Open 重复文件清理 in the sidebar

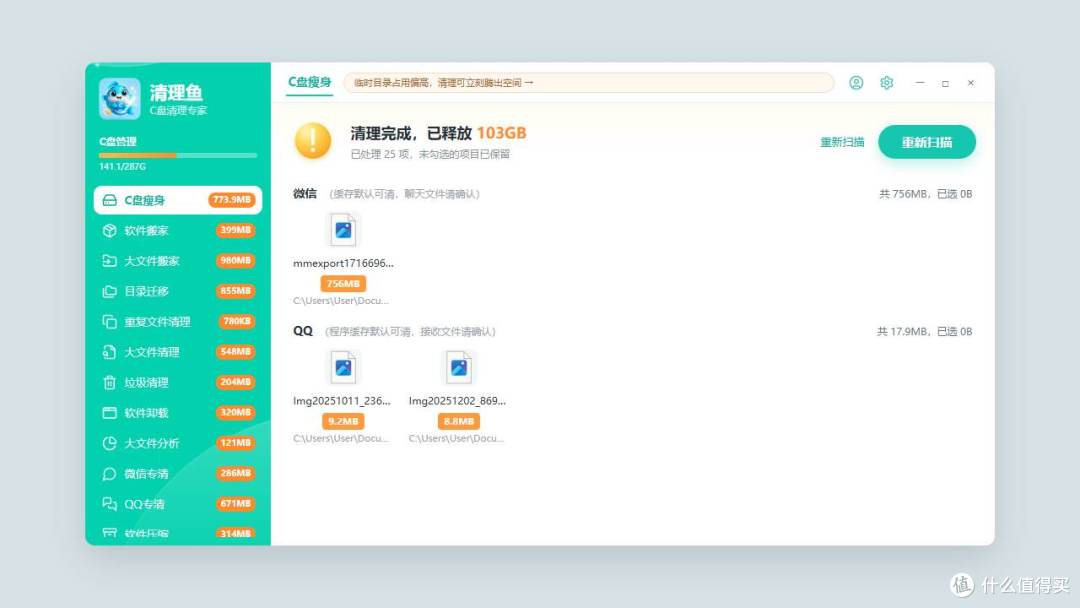pos(178,321)
